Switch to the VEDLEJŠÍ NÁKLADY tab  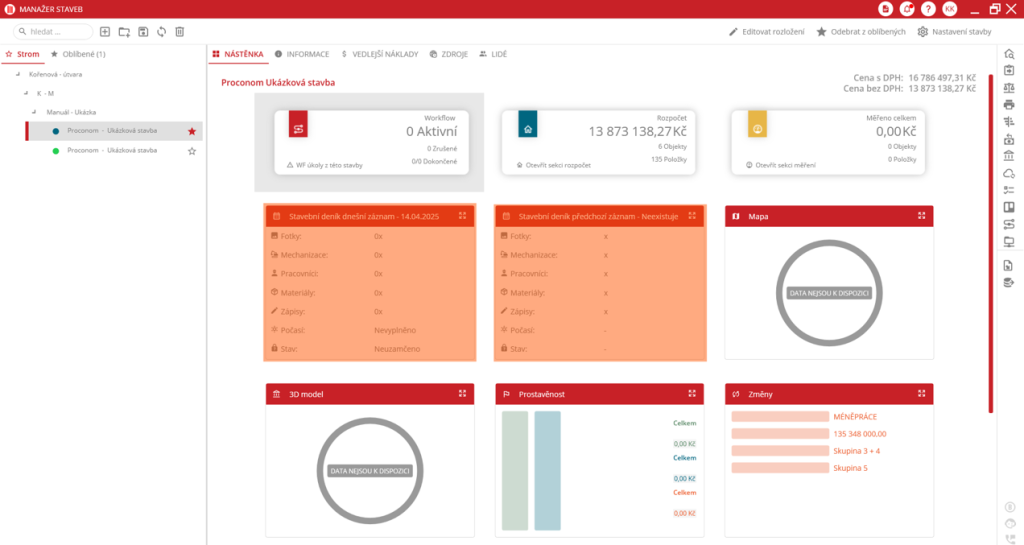coord(378,54)
